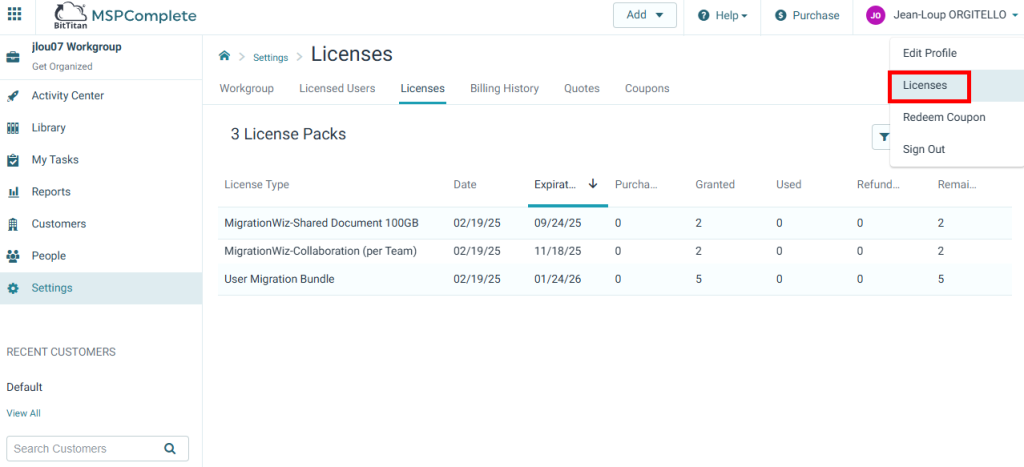
Task: Click the home breadcrumb icon
Action: click(x=225, y=56)
